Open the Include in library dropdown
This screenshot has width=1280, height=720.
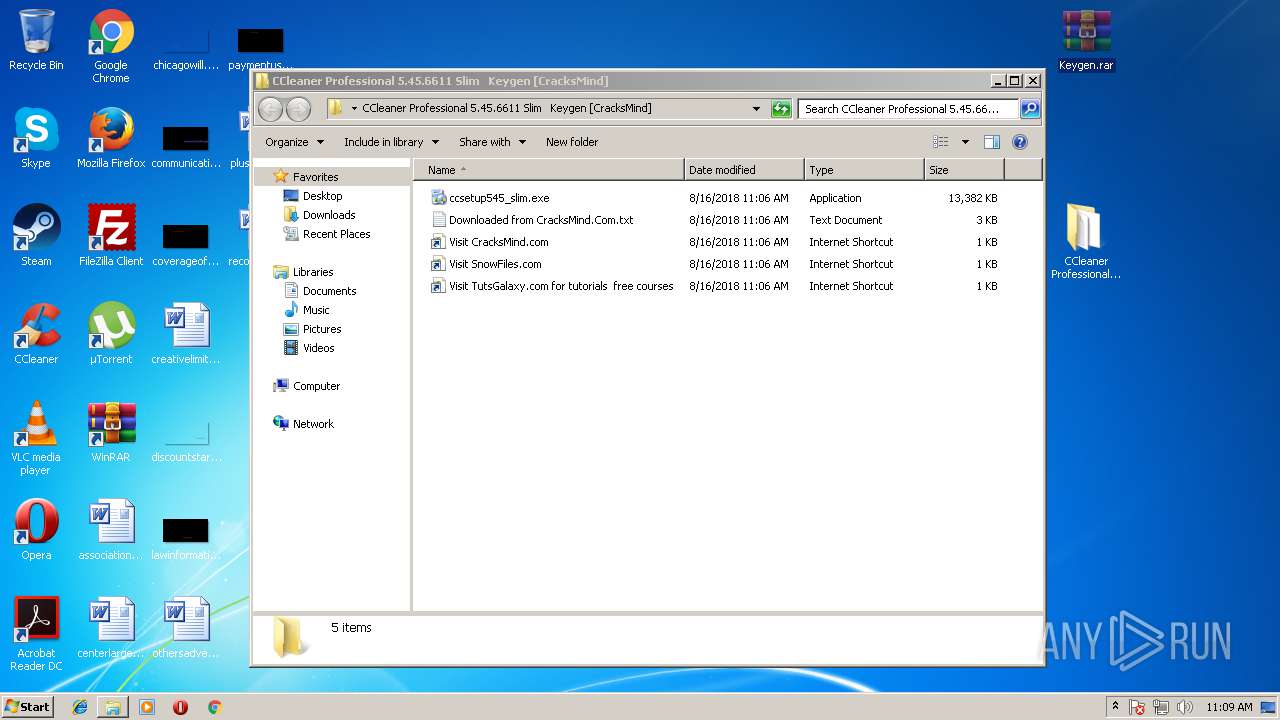(x=391, y=142)
